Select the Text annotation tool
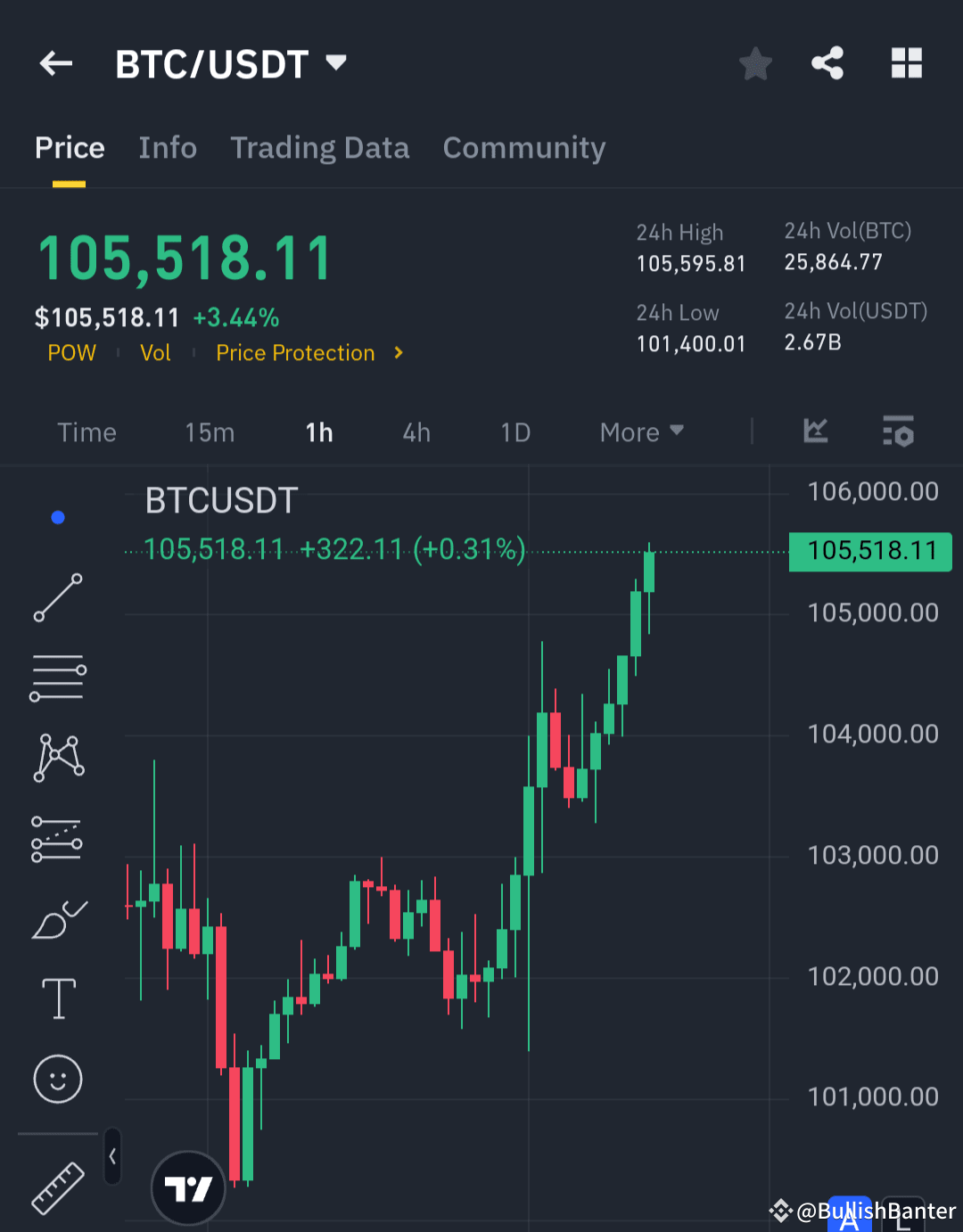963x1232 pixels. (x=57, y=998)
